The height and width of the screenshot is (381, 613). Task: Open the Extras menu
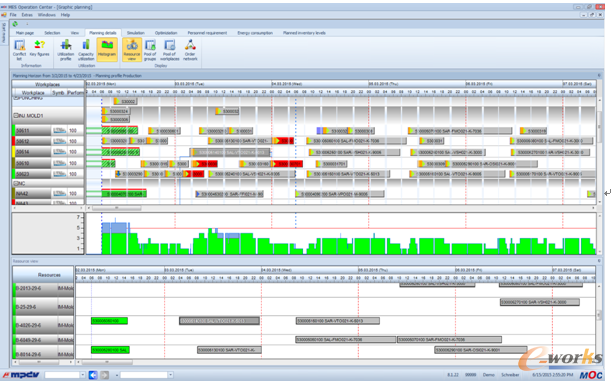point(27,15)
